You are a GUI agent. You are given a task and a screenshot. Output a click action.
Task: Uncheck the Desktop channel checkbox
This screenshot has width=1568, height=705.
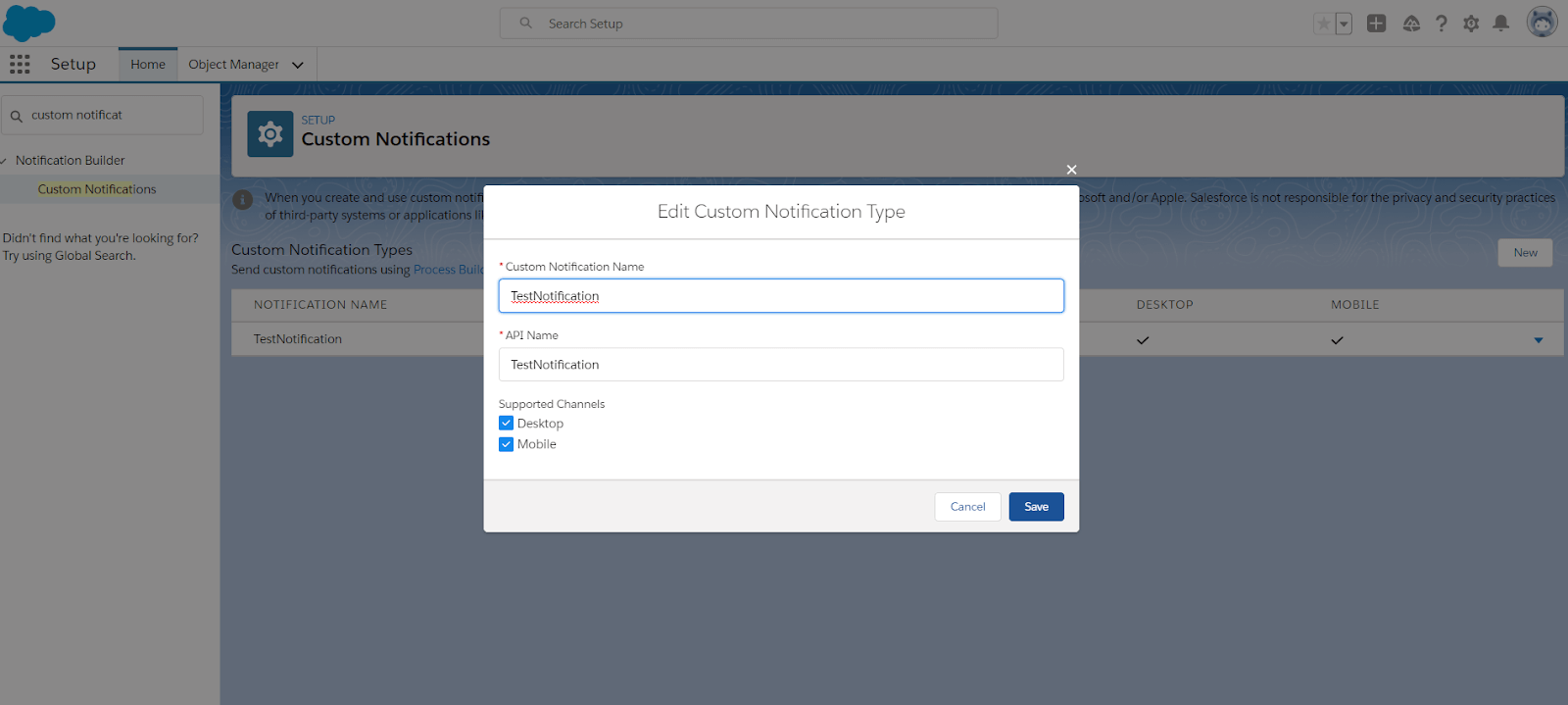507,424
